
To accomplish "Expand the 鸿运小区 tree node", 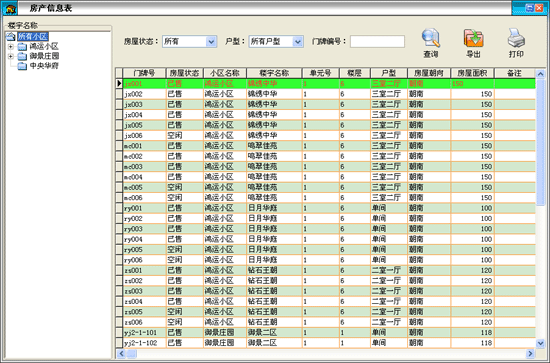I will (x=11, y=46).
